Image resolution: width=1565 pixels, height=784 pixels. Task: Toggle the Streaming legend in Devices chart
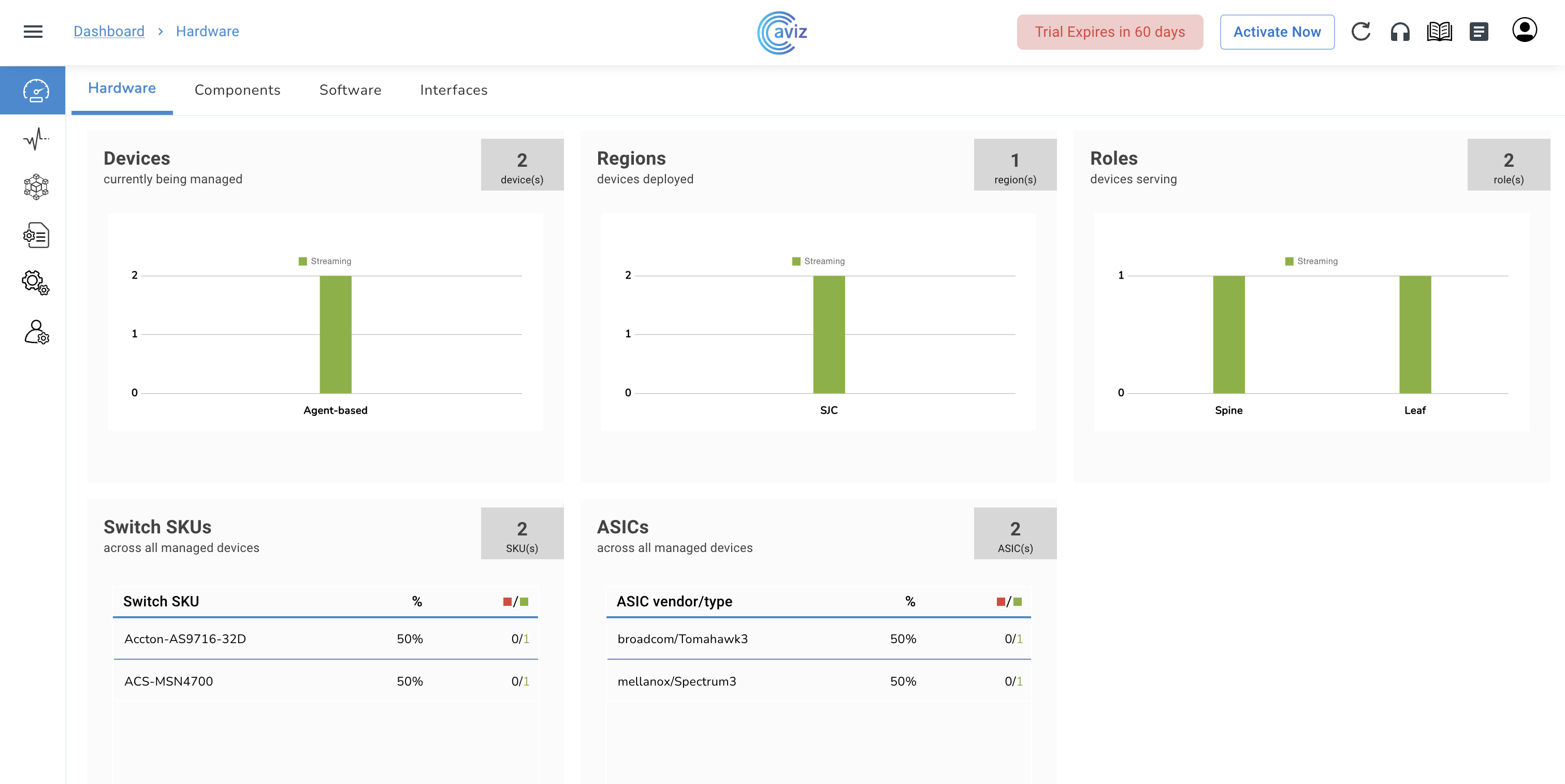325,261
